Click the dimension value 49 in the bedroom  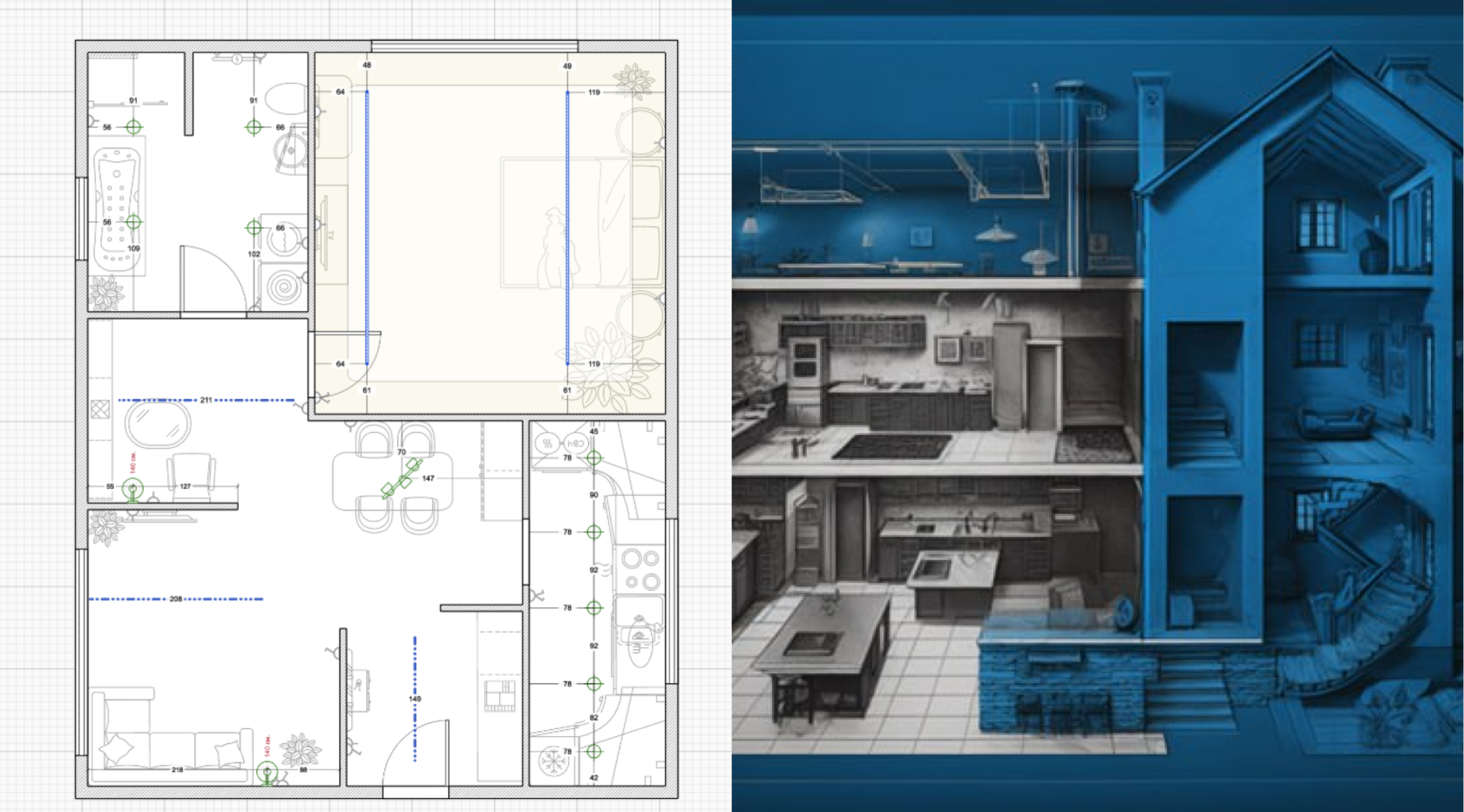click(x=567, y=66)
